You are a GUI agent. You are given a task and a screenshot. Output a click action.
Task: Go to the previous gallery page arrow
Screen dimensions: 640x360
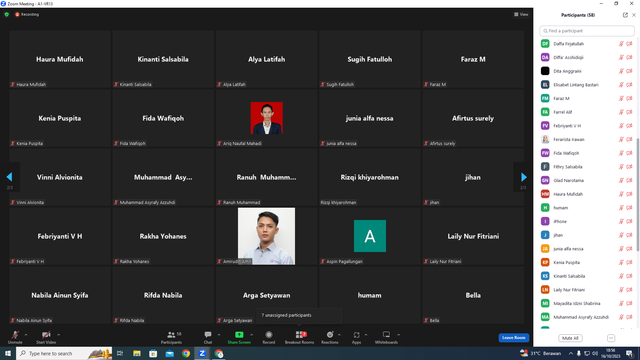[x=9, y=177]
